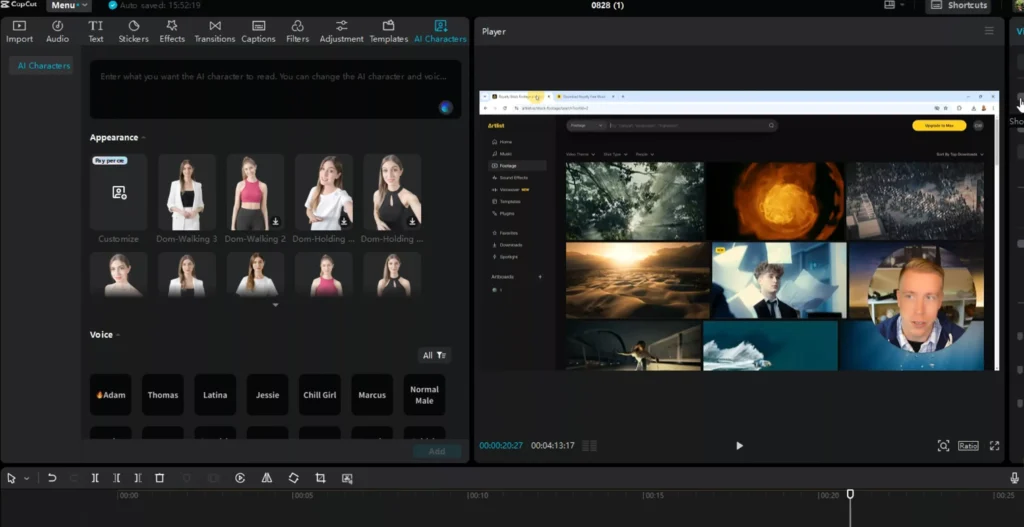
Task: Split the clip at the playhead
Action: click(x=95, y=478)
